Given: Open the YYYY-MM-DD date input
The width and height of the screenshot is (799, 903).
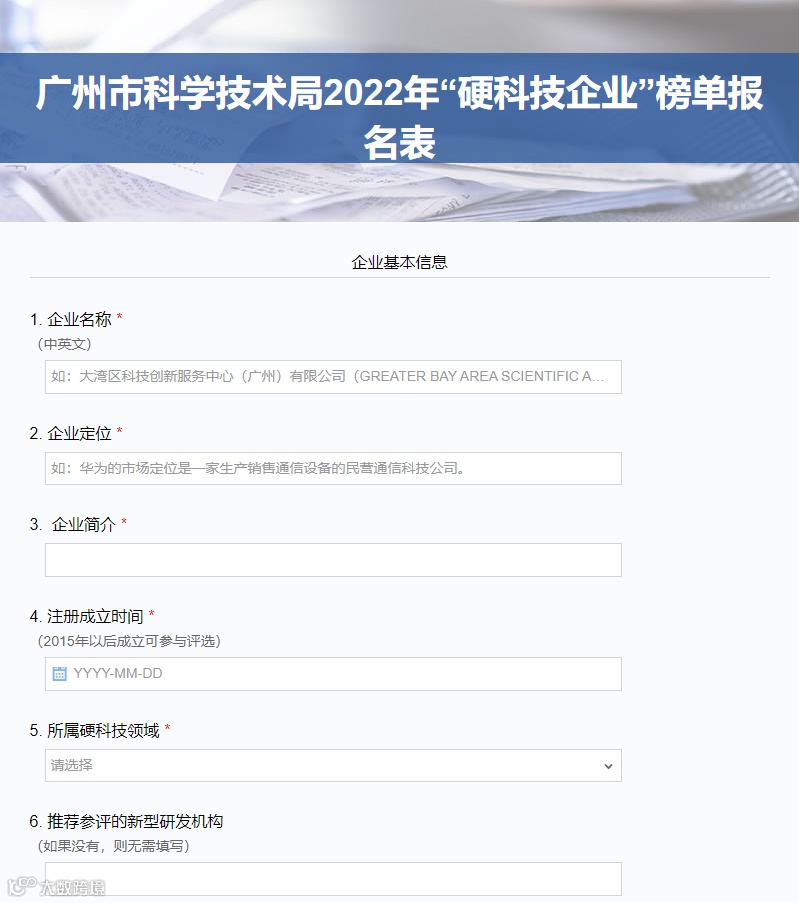Looking at the screenshot, I should (333, 674).
